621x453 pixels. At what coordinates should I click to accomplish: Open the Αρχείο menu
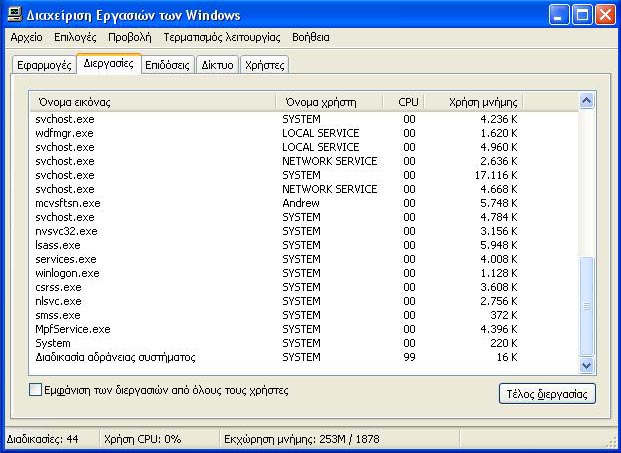pyautogui.click(x=26, y=37)
